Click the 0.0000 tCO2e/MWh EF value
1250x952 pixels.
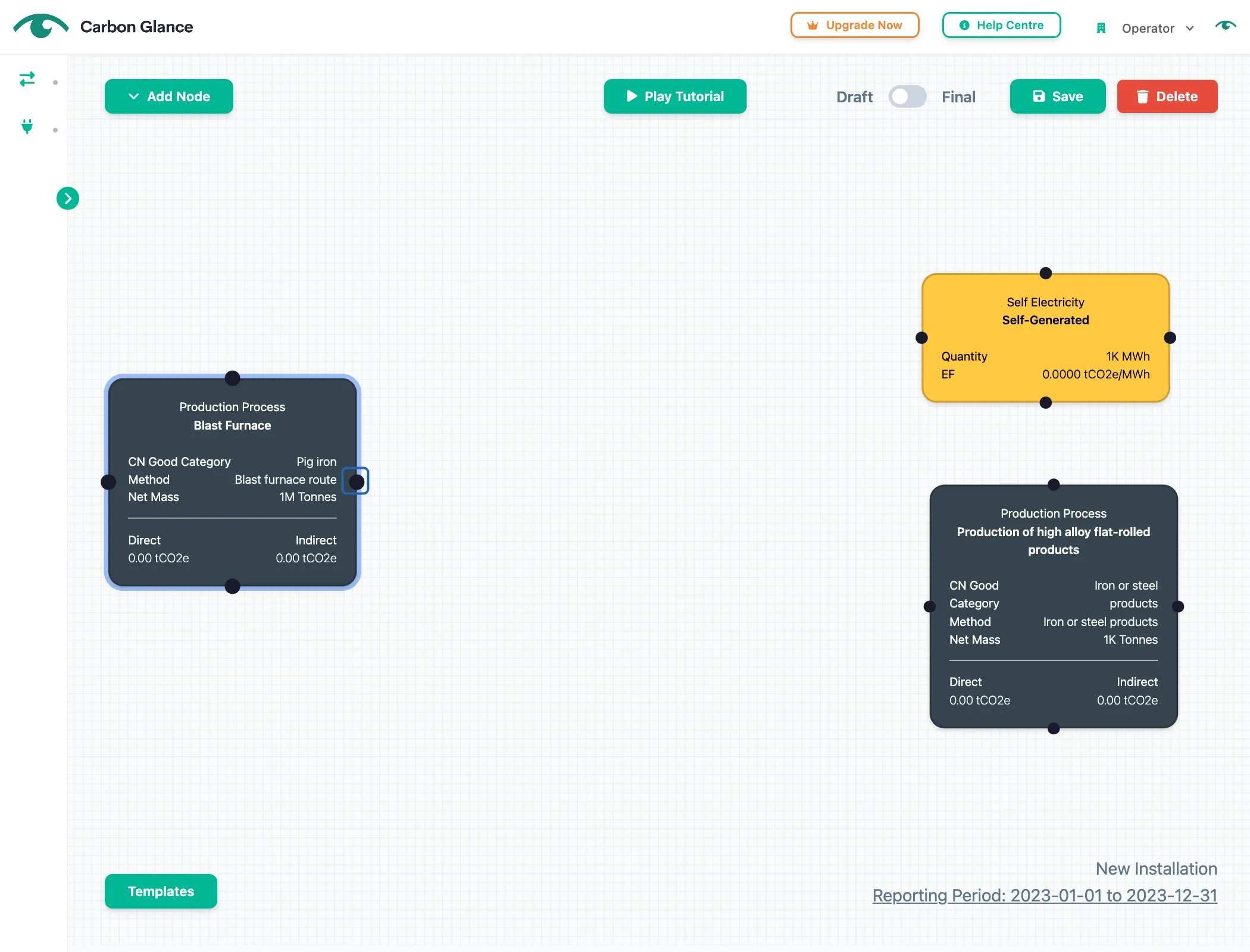click(x=1096, y=374)
